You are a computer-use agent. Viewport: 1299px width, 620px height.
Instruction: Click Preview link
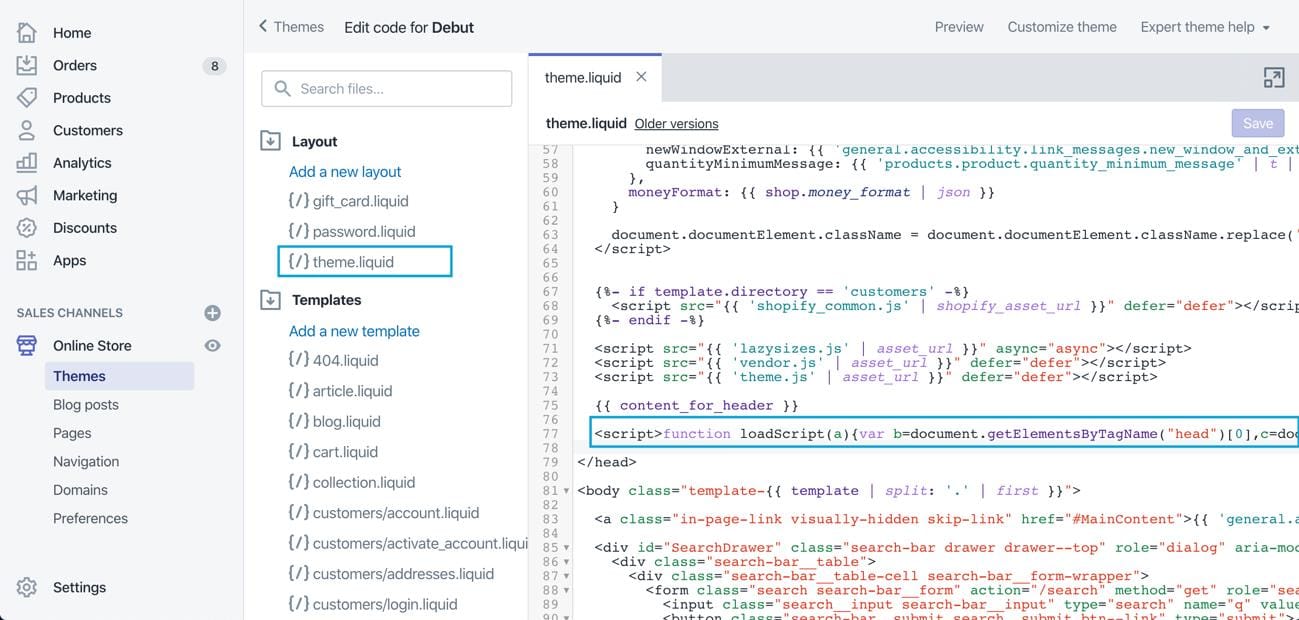tap(959, 27)
